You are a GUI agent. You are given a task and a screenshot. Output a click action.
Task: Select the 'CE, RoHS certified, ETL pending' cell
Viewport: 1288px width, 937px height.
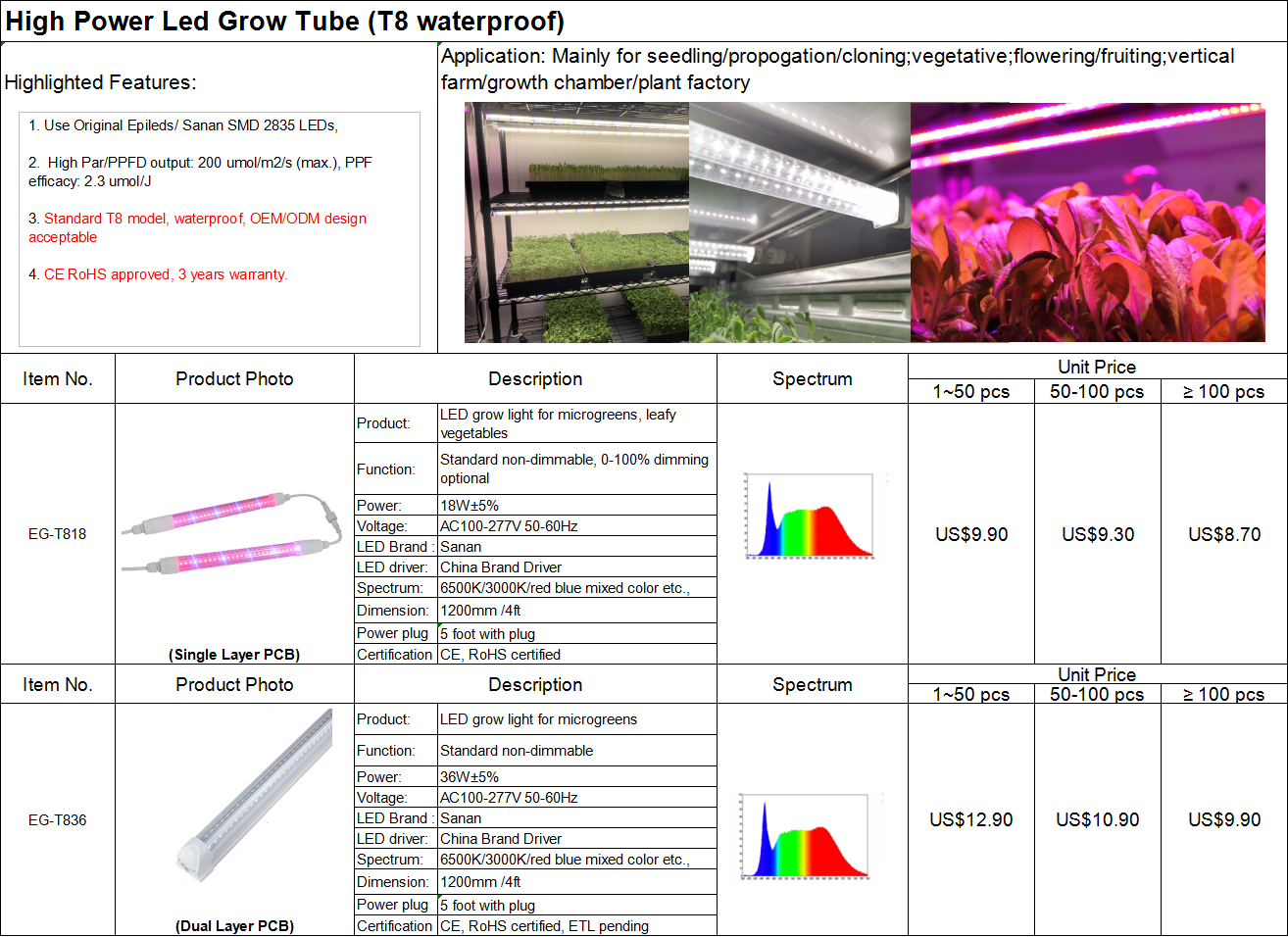coord(576,926)
